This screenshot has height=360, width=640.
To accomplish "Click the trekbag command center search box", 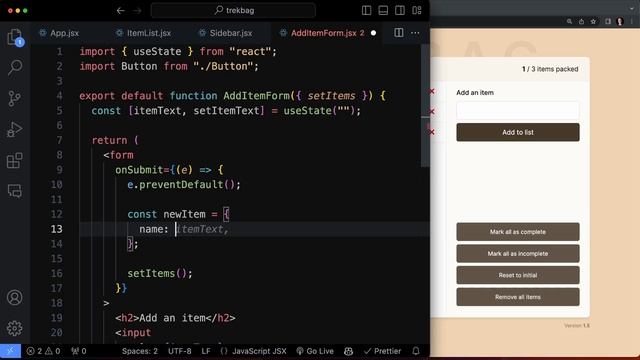I will click(x=233, y=10).
